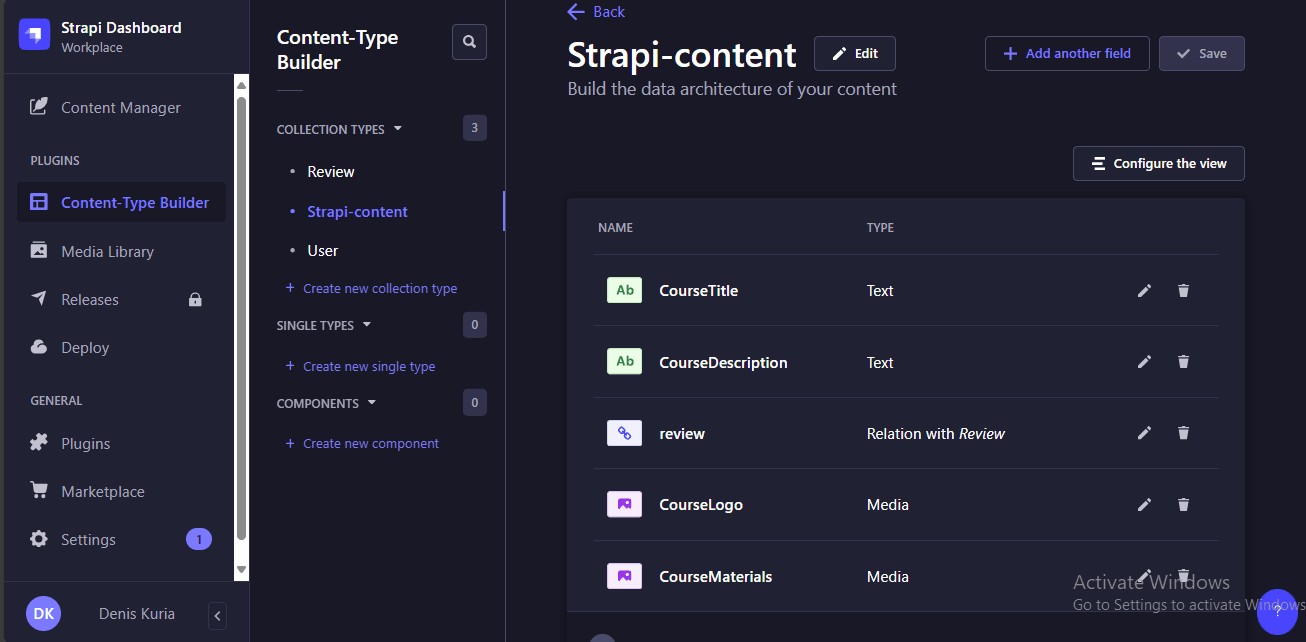This screenshot has height=642, width=1306.
Task: Search content types with the magnifier button
Action: [x=469, y=43]
